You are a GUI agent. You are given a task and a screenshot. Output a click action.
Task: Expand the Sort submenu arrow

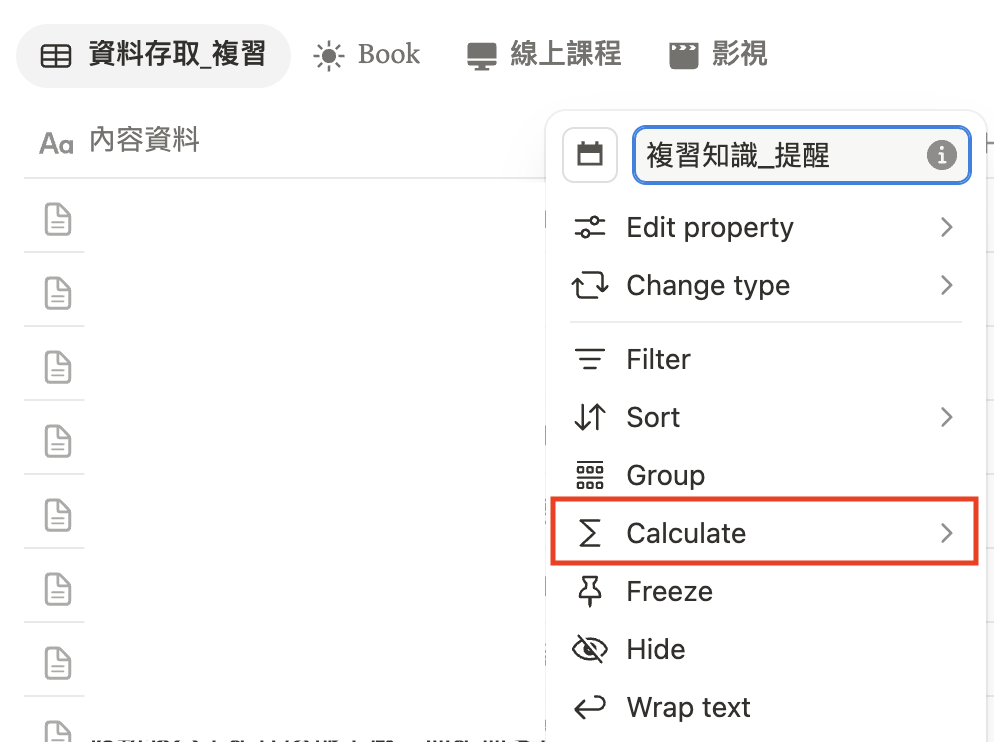[x=946, y=417]
